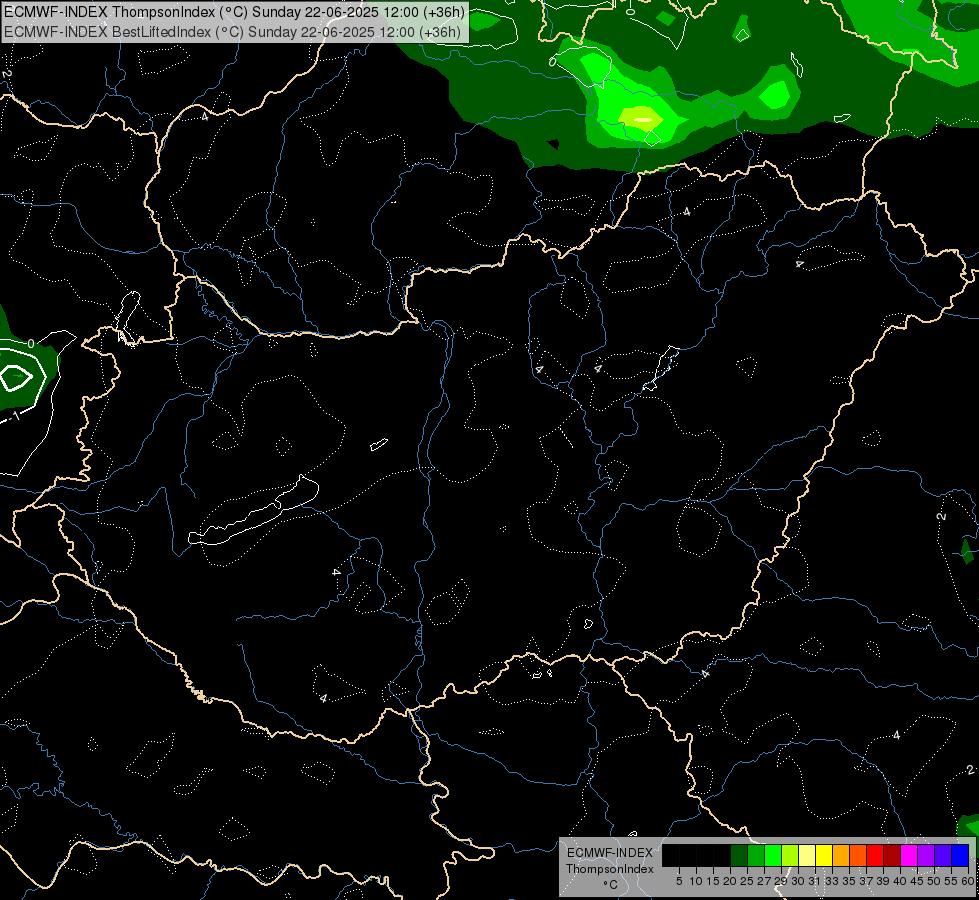Click the legend tick value 29
Screen dimensions: 979x900
pyautogui.click(x=781, y=881)
